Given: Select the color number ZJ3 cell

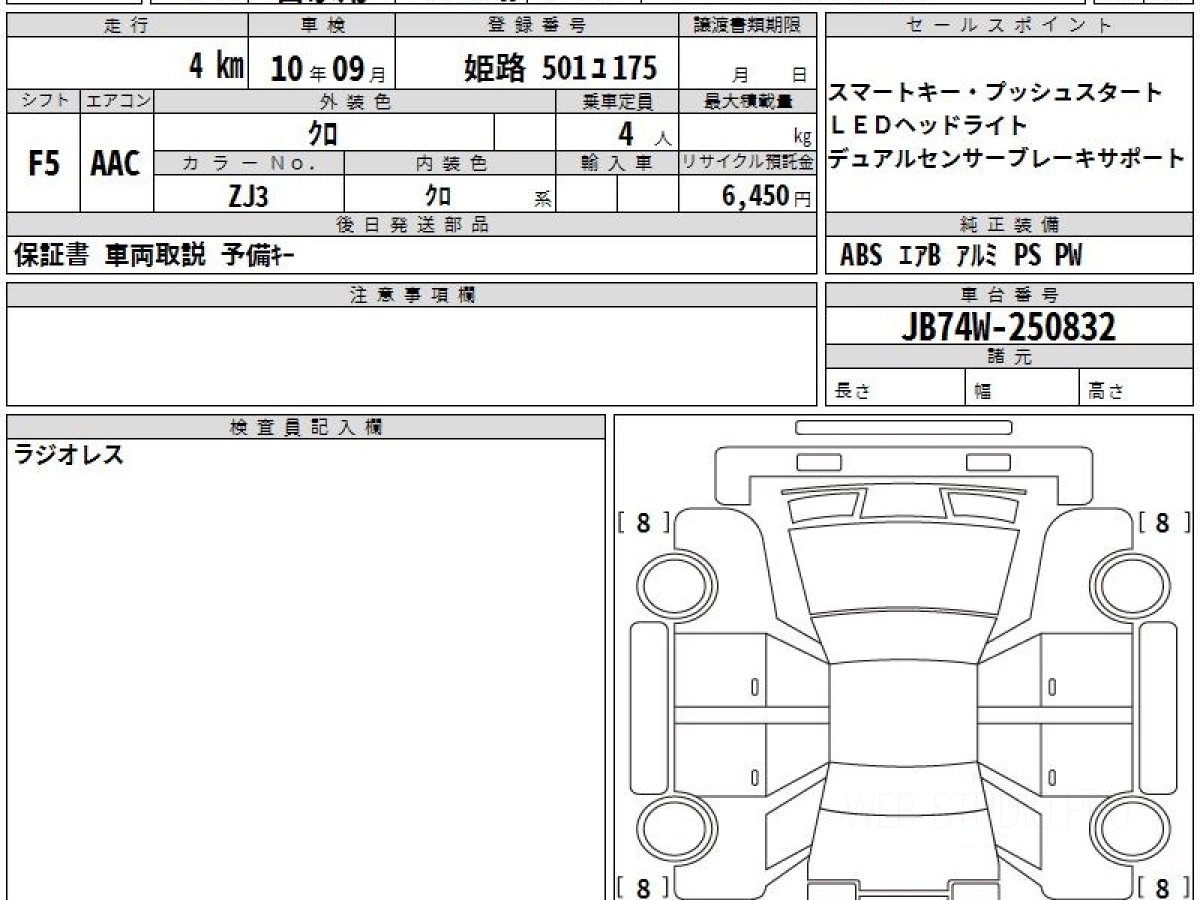Looking at the screenshot, I should tap(249, 196).
